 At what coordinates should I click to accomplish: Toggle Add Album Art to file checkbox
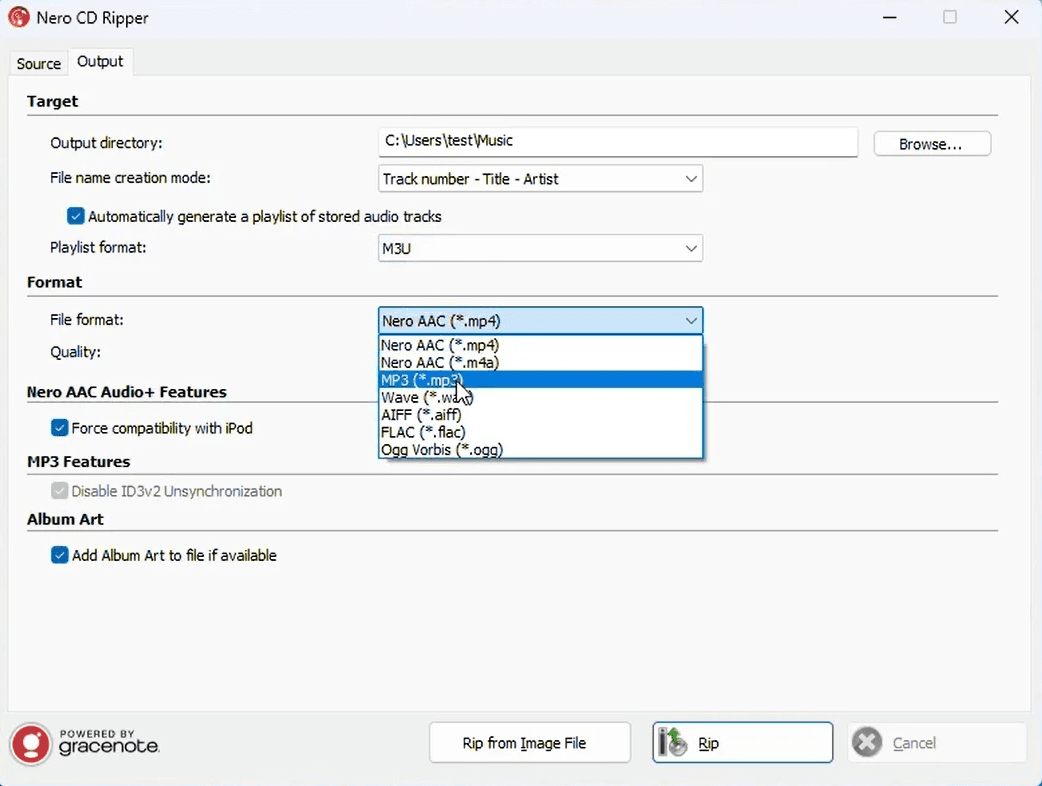coord(59,555)
